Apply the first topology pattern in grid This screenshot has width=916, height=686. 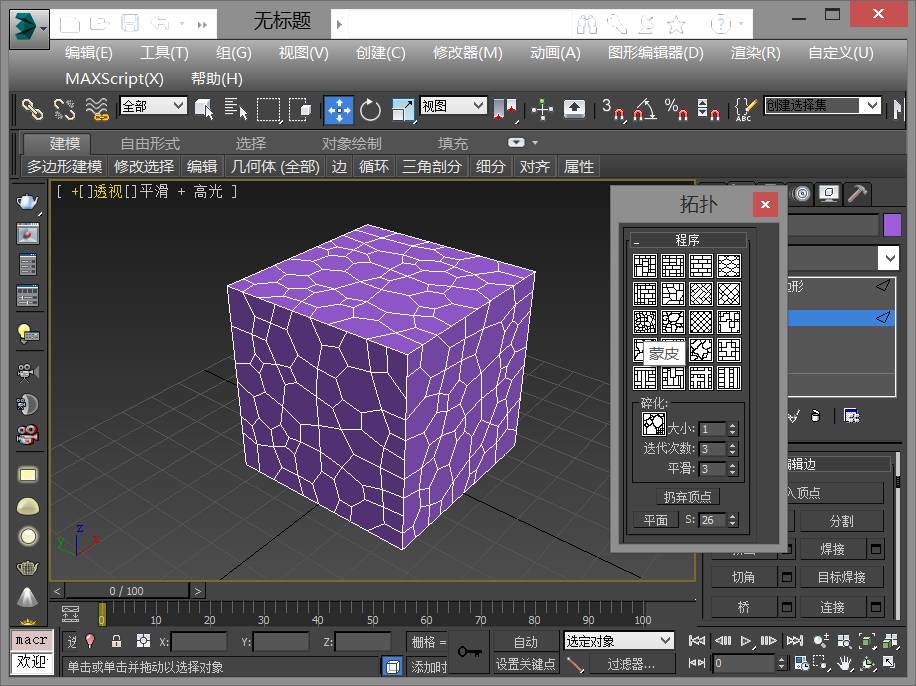tap(645, 266)
